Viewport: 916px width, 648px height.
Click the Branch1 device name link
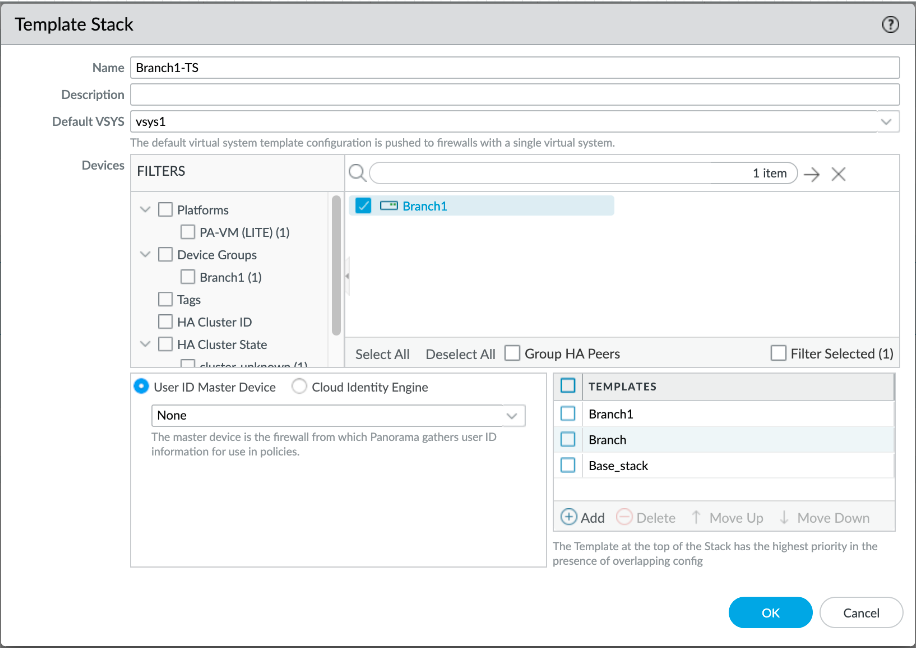pos(425,206)
